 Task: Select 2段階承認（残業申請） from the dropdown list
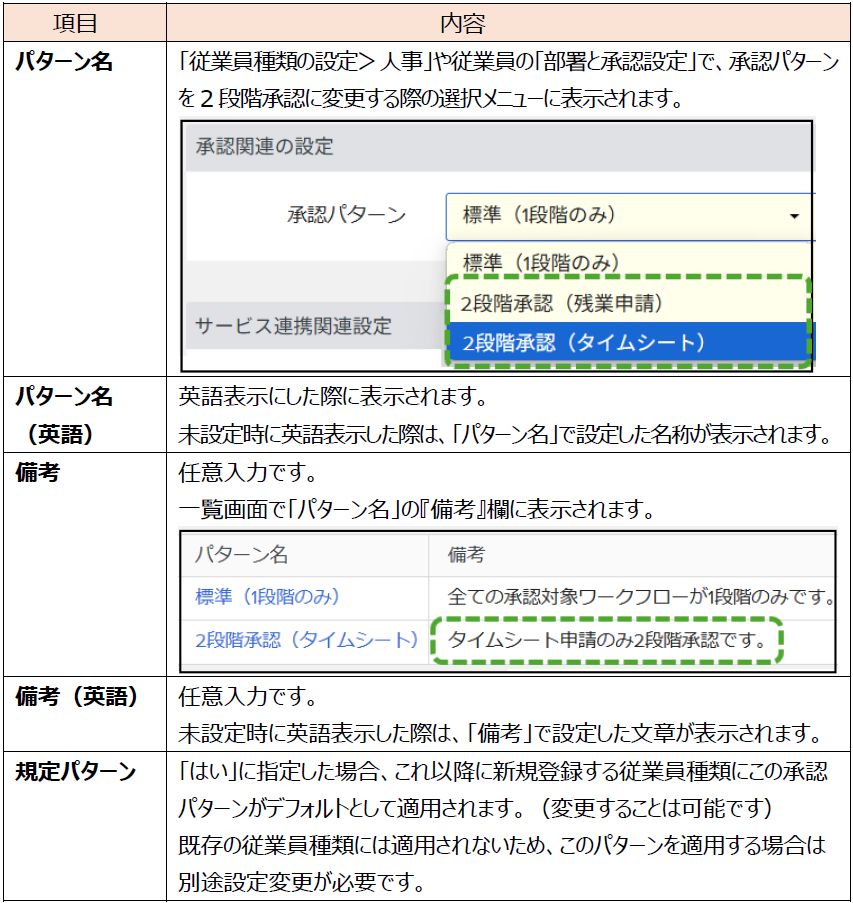tap(563, 301)
